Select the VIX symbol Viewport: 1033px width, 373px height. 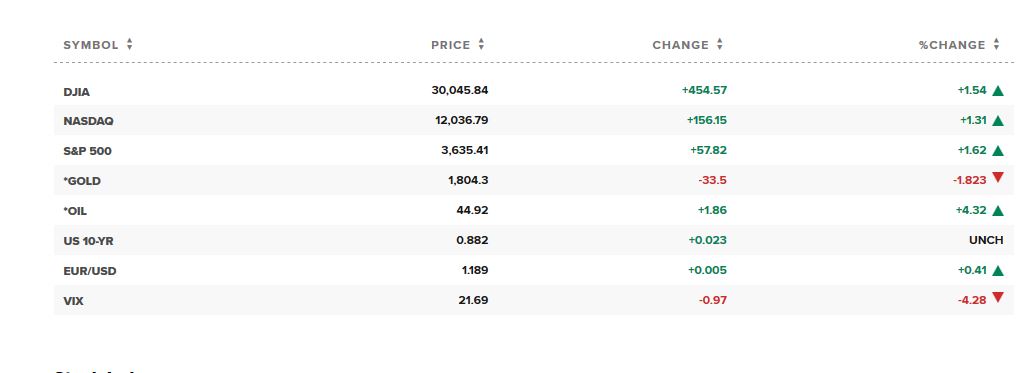(74, 301)
